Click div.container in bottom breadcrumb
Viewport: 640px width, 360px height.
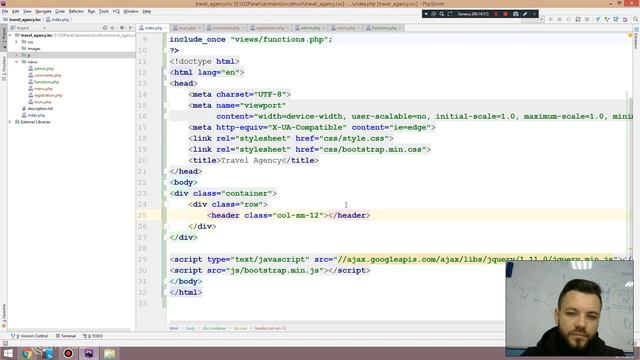click(214, 328)
